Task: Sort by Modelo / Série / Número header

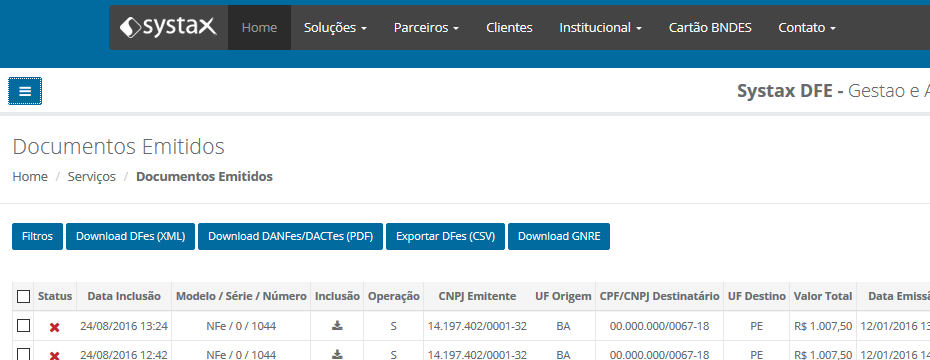Action: pyautogui.click(x=241, y=296)
